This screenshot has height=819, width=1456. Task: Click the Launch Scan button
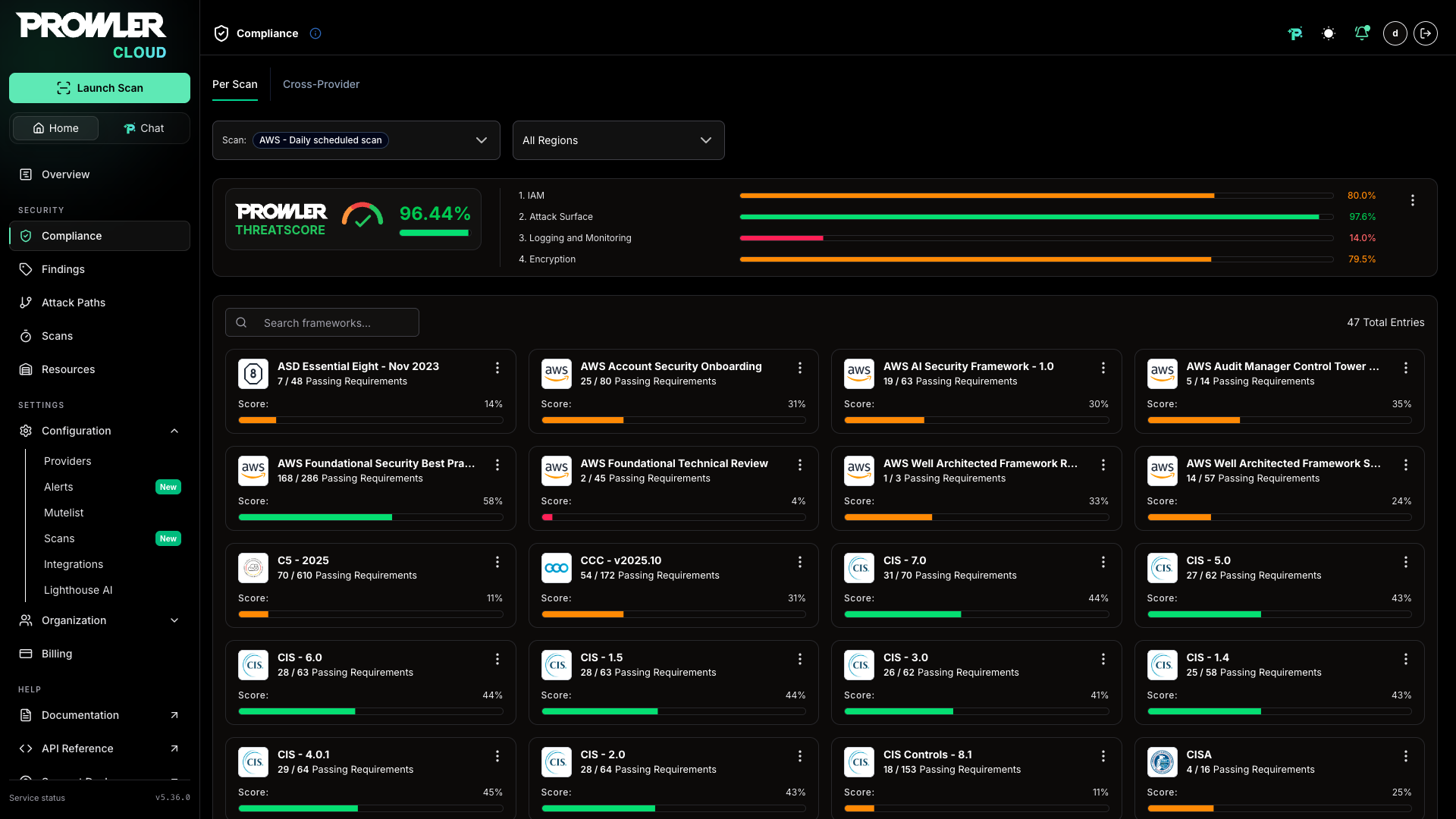99,88
